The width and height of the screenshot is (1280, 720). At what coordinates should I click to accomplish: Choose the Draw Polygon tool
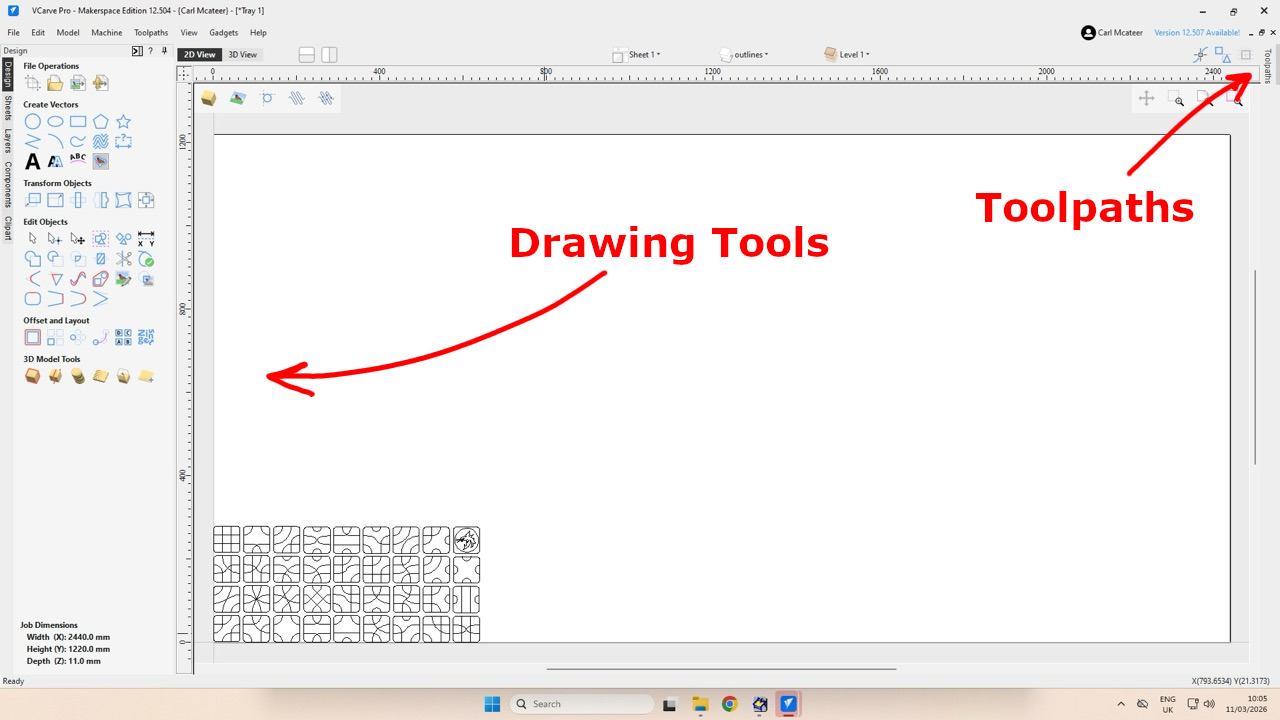[101, 122]
